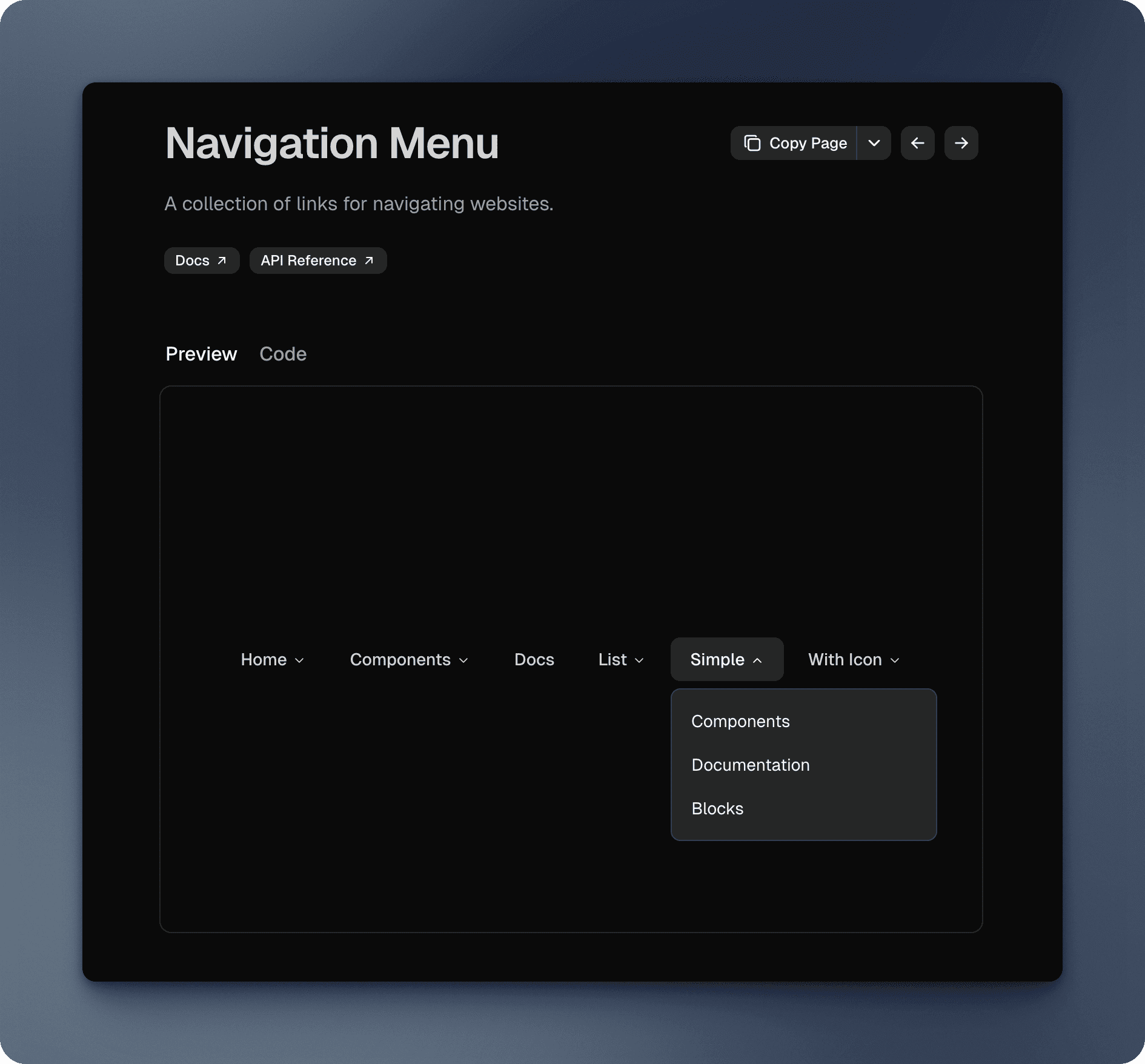Click the Docs item in navigation bar
The height and width of the screenshot is (1064, 1145).
[x=534, y=659]
